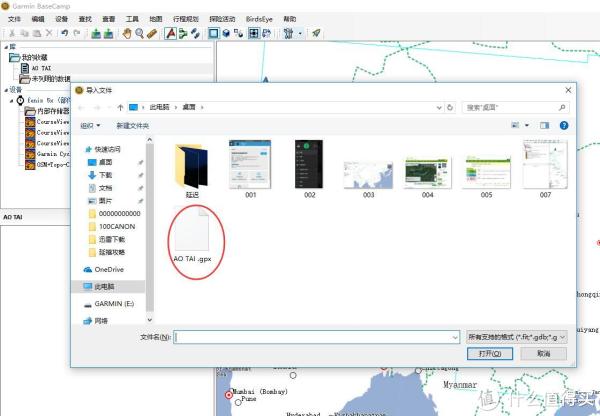The height and width of the screenshot is (416, 600).
Task: Open the BirdsEye menu
Action: point(259,19)
